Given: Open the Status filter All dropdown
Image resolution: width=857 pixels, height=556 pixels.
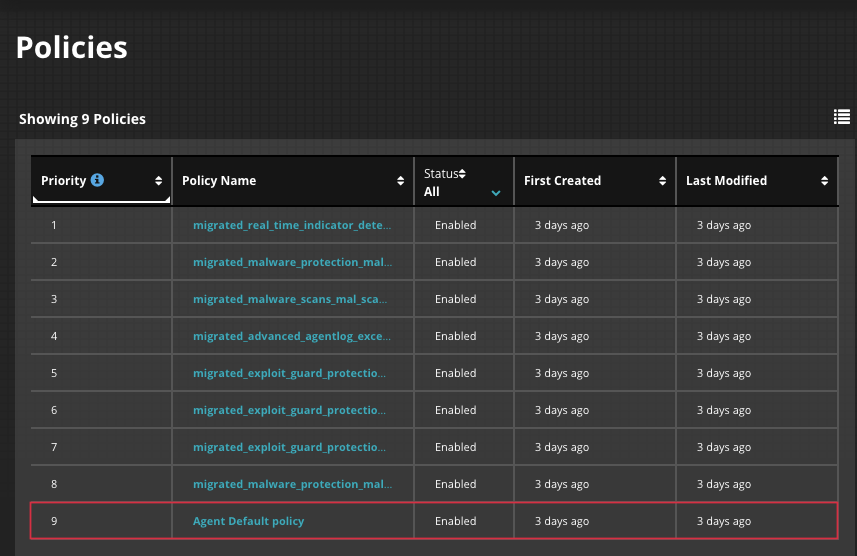Looking at the screenshot, I should [462, 192].
